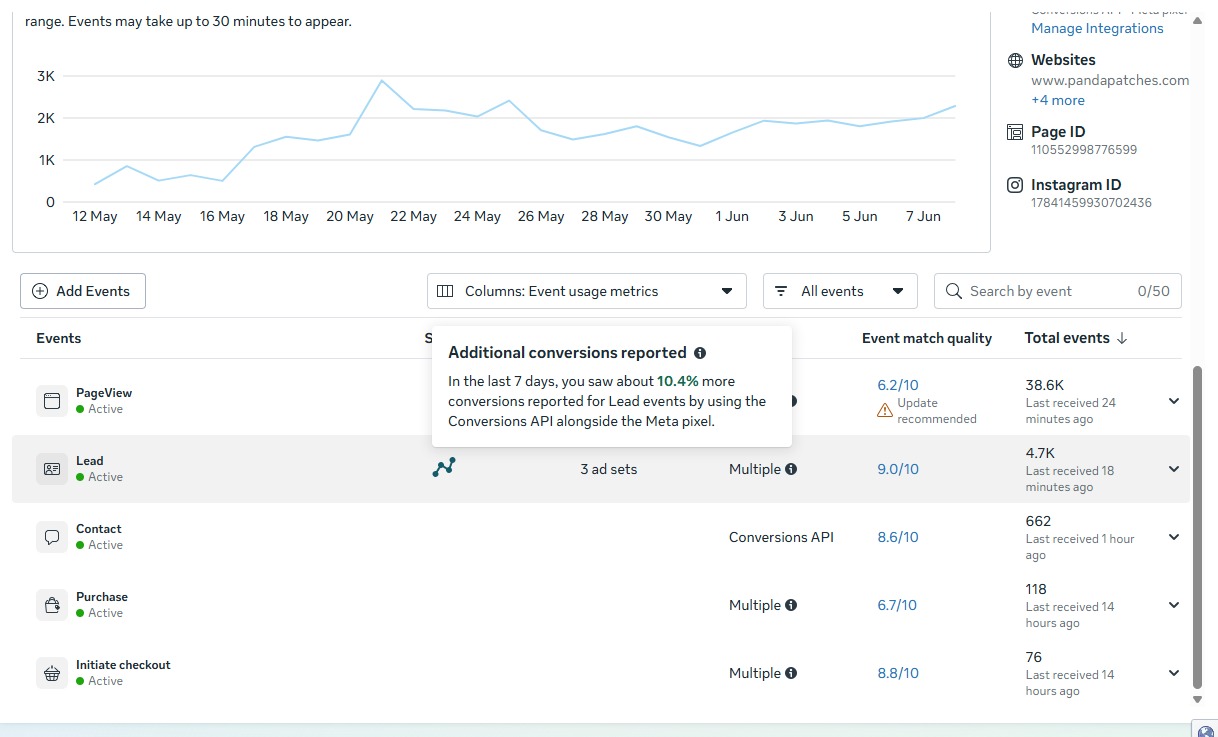
Task: Expand the Lead event row
Action: coord(1174,469)
